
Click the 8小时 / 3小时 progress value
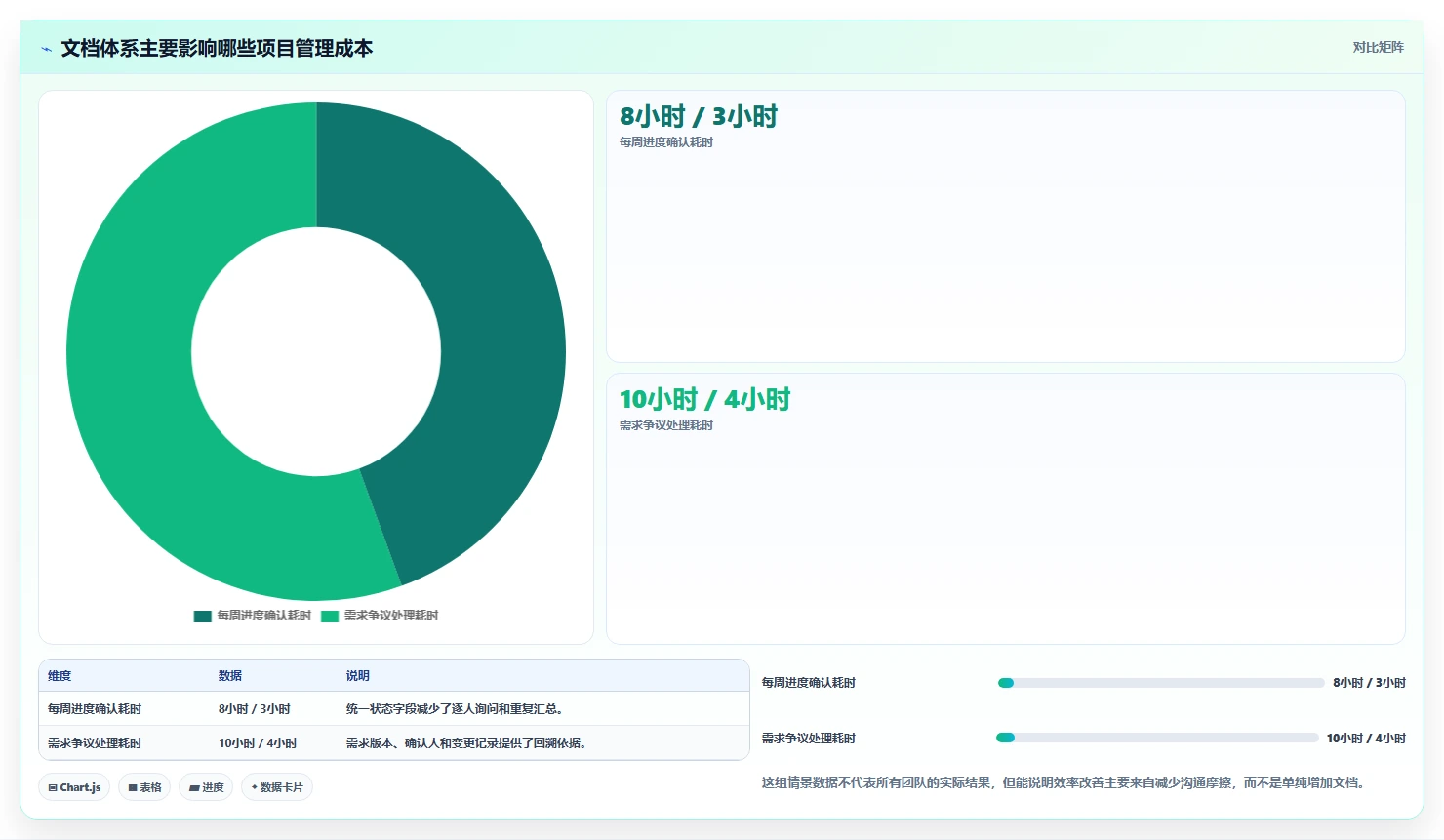[x=1370, y=683]
